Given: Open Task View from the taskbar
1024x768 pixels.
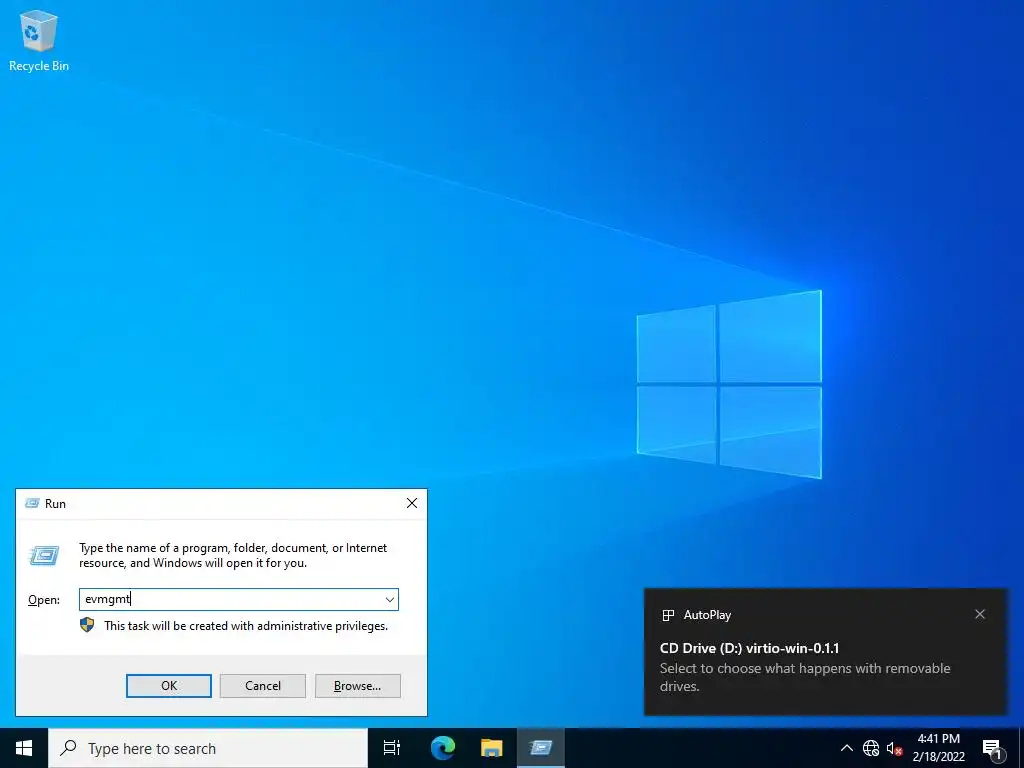Looking at the screenshot, I should click(x=392, y=748).
